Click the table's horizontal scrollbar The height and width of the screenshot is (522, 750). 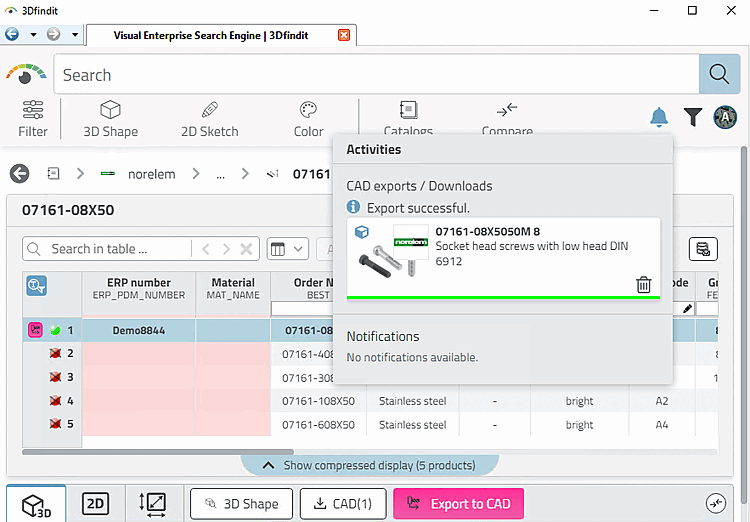[158, 452]
